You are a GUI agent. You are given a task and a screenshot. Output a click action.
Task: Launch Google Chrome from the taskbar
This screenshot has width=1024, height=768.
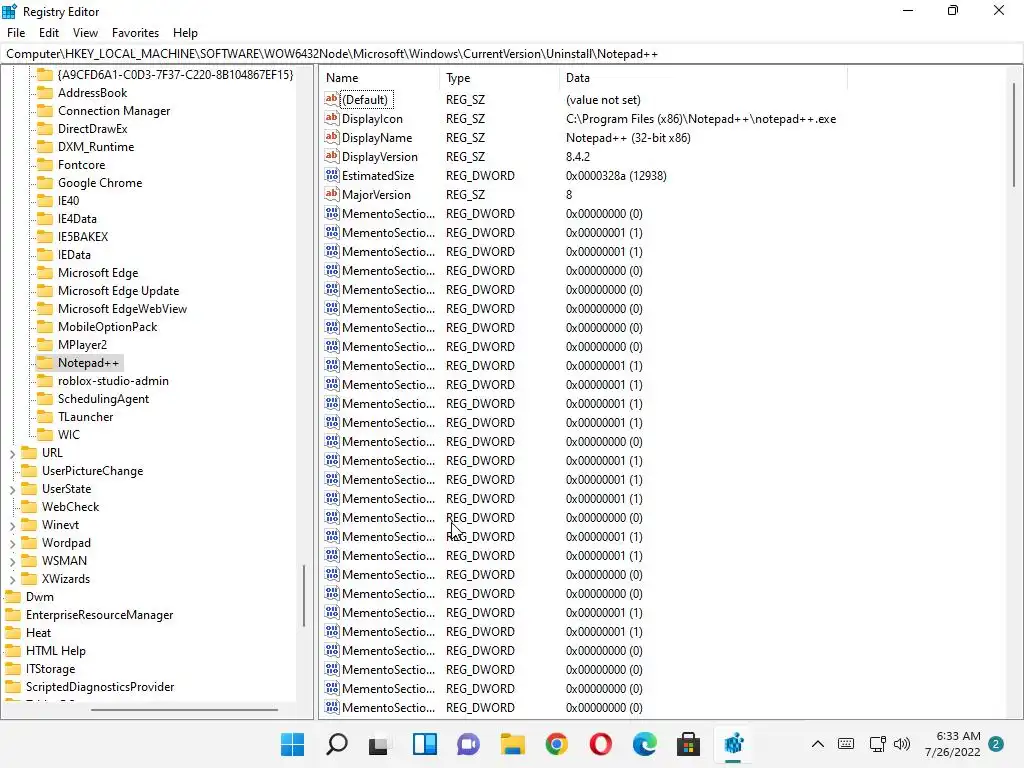click(x=556, y=744)
